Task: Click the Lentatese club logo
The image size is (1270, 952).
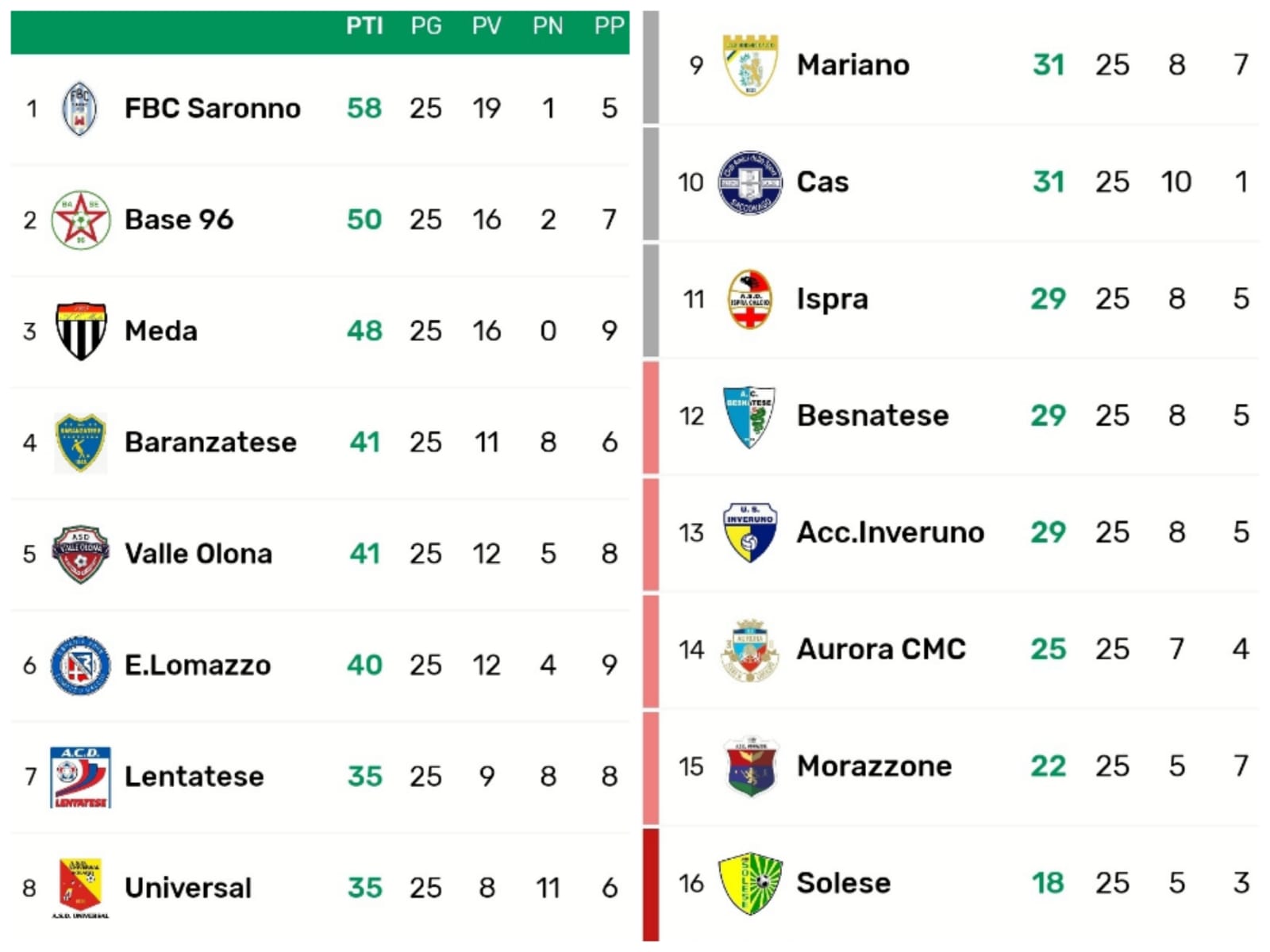Action: [x=80, y=777]
